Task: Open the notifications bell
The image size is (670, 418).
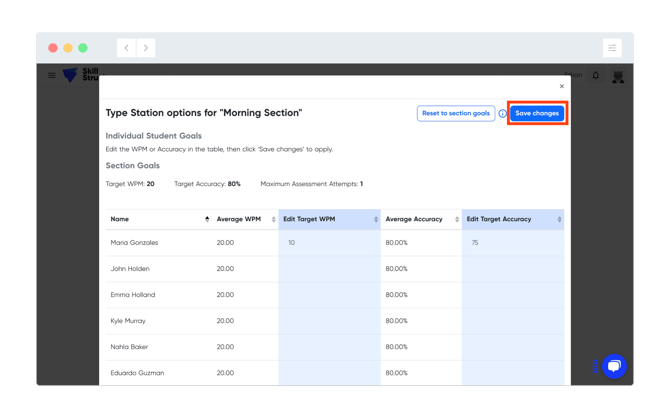Action: 596,75
